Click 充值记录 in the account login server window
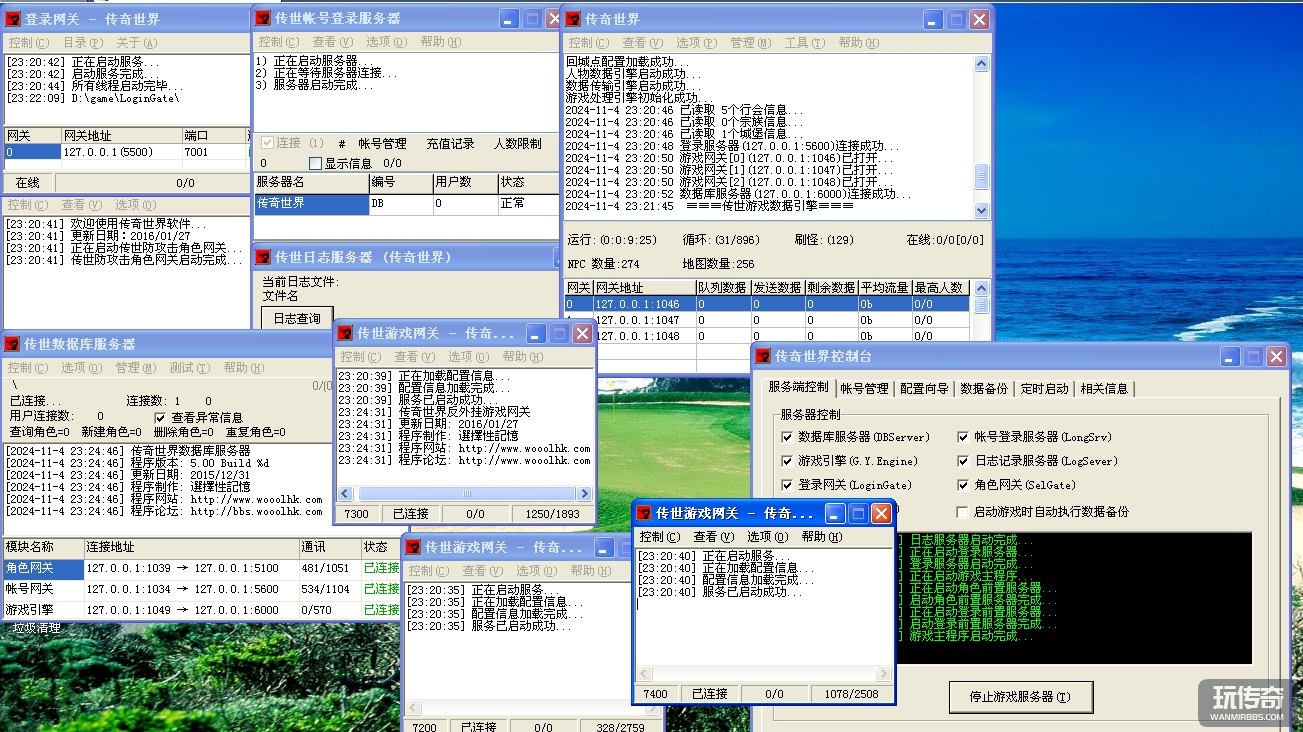Screen dimensions: 1303x732 pos(450,144)
